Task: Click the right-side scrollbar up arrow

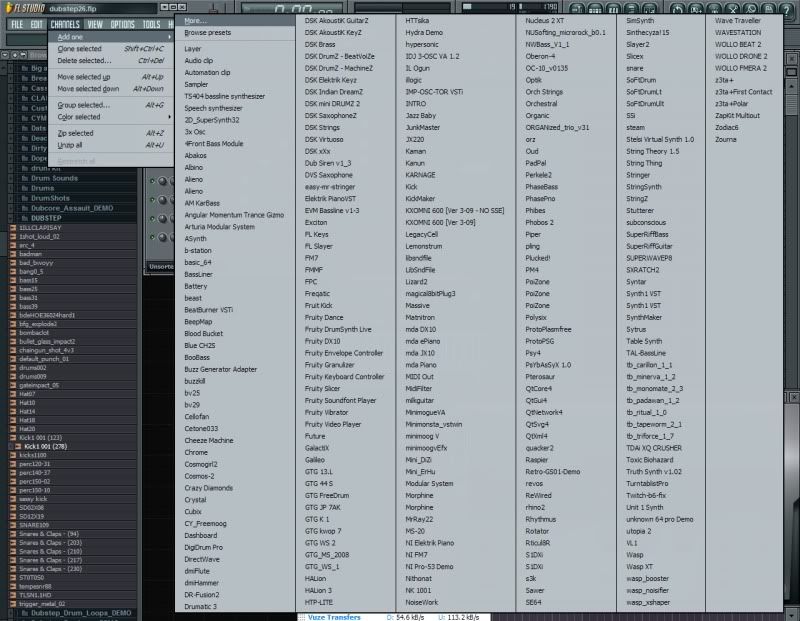Action: click(x=791, y=86)
